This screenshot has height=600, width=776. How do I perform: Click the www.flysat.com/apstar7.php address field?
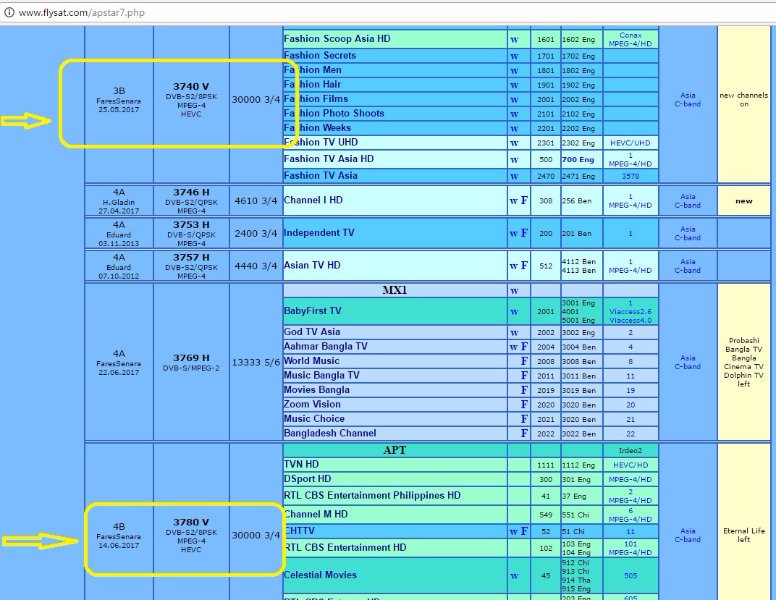point(82,12)
